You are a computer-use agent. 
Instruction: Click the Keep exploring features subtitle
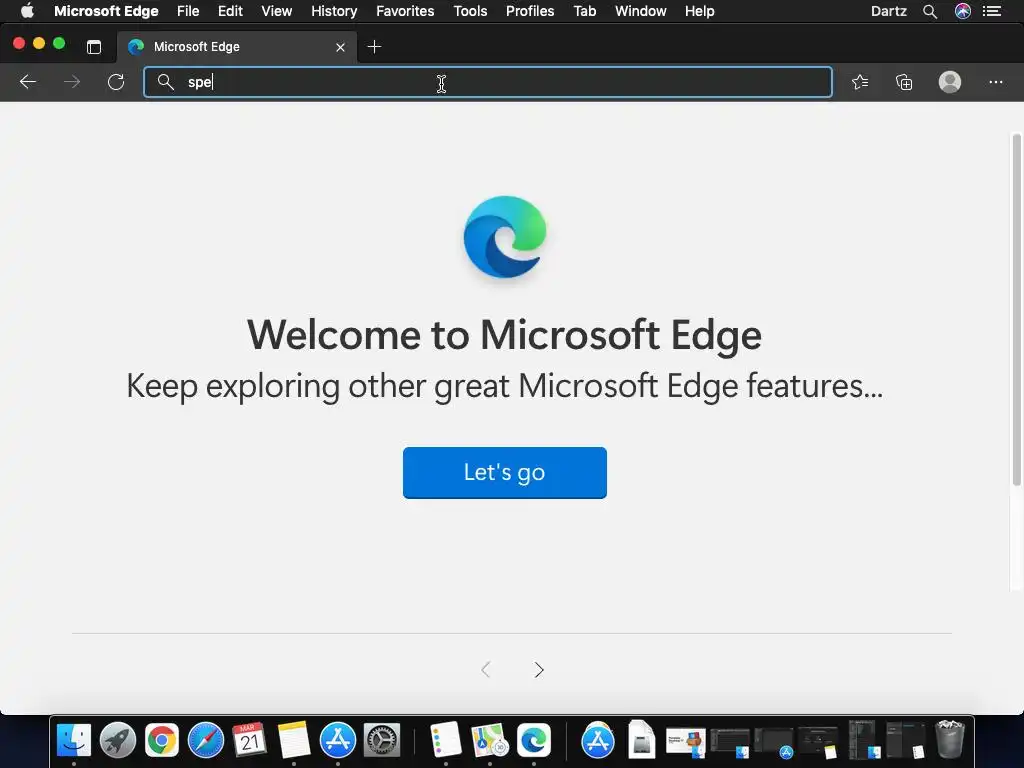point(504,386)
